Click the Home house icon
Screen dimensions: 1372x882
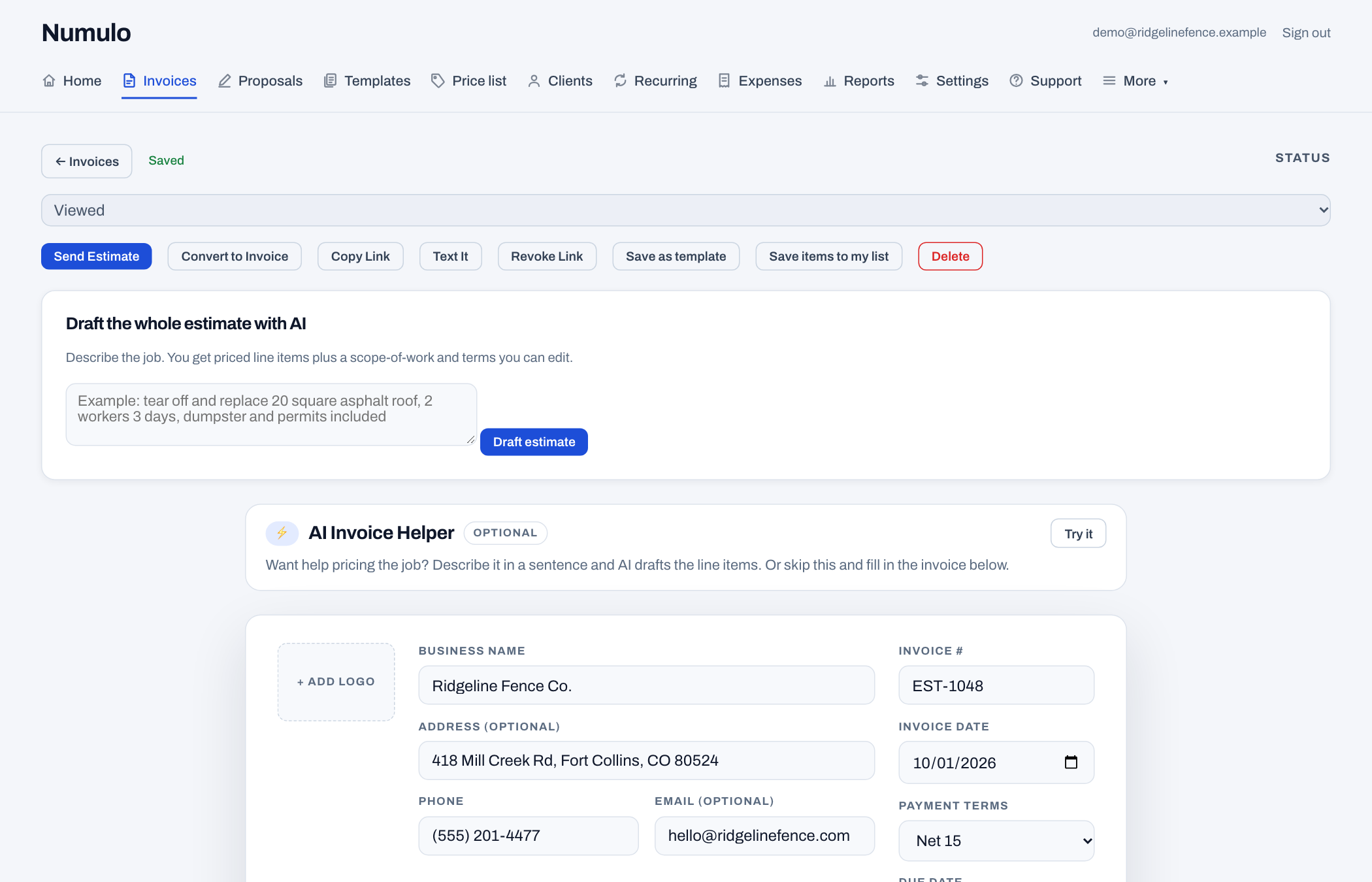click(x=49, y=81)
